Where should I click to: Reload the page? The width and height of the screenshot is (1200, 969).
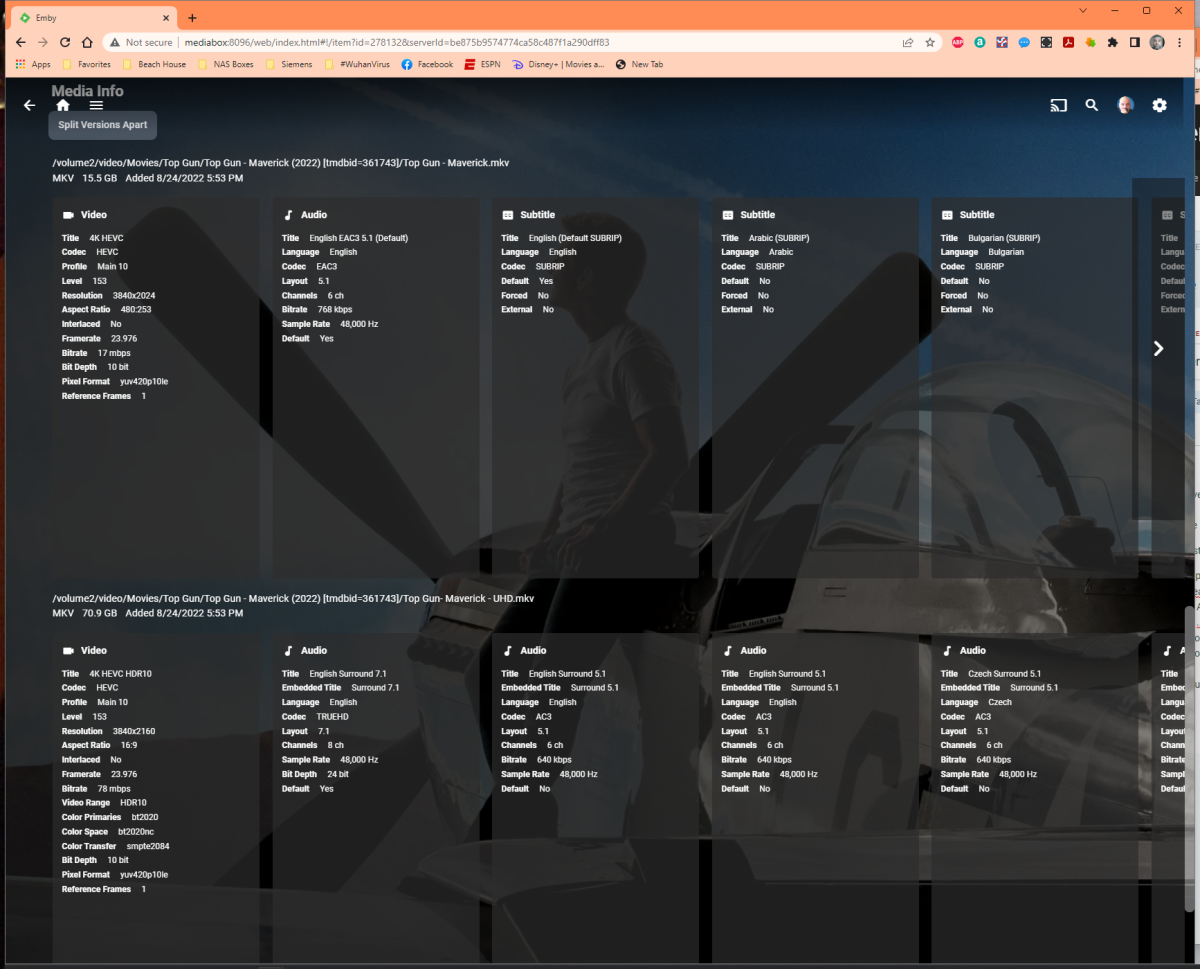[x=64, y=42]
